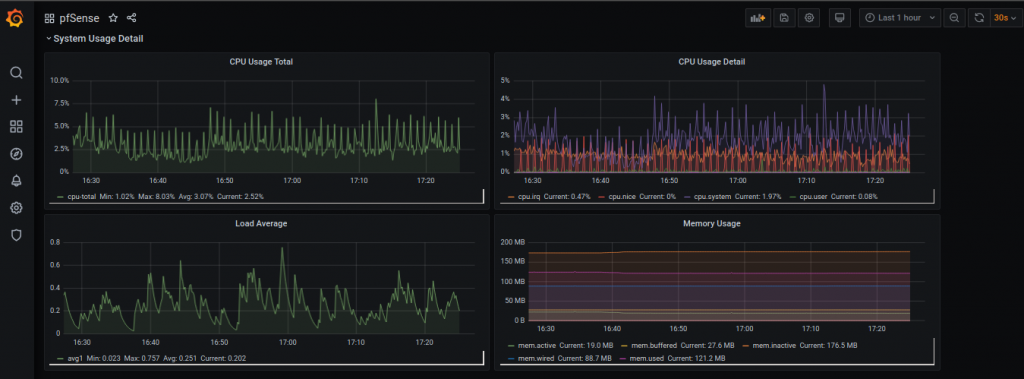Save the dashboard with the disk icon
The image size is (1024, 379).
coord(784,18)
